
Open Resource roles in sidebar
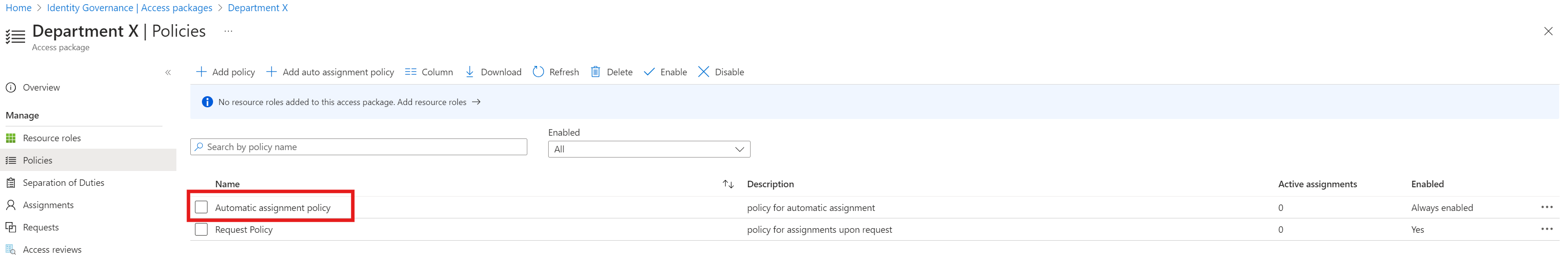tap(52, 138)
